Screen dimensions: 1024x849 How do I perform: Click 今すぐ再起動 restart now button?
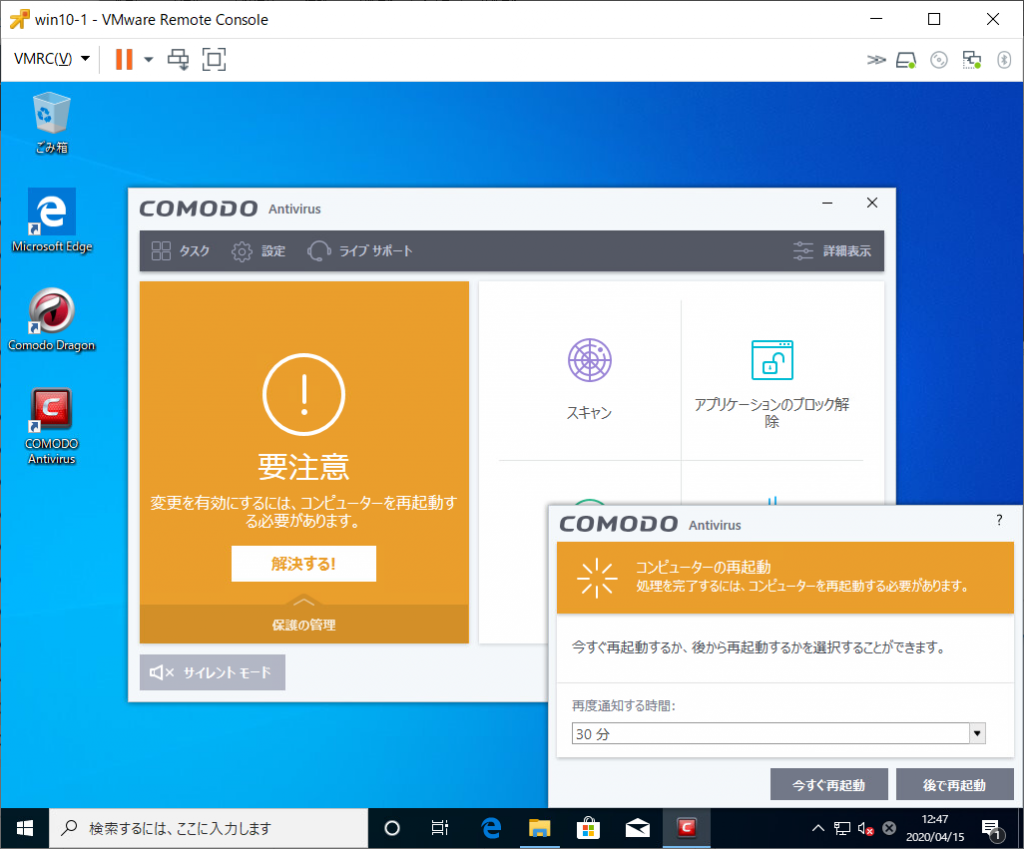(x=829, y=784)
